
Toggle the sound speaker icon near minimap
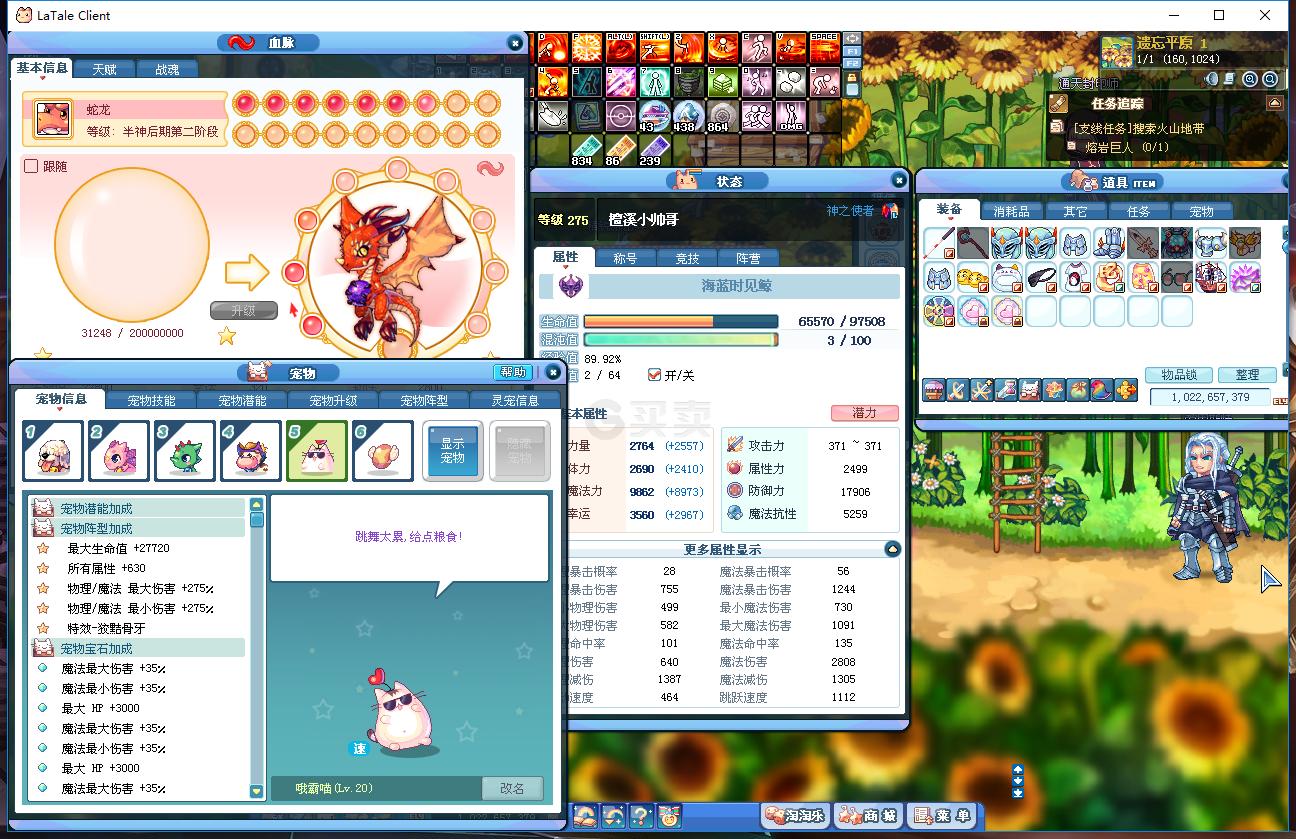pyautogui.click(x=1212, y=79)
